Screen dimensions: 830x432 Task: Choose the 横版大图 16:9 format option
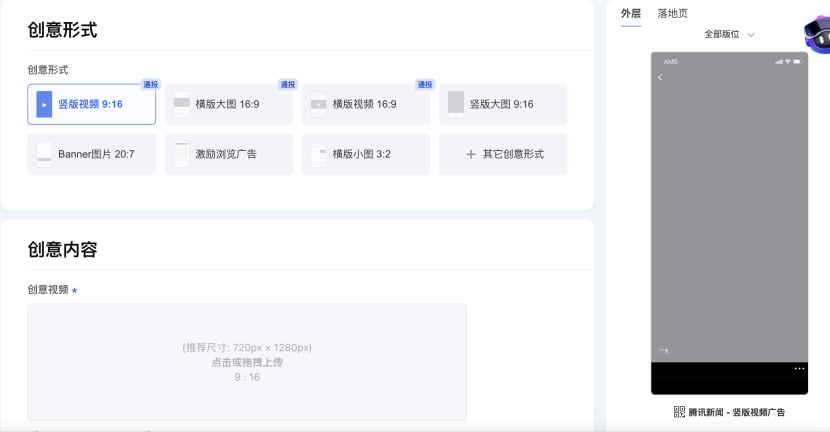click(x=228, y=104)
